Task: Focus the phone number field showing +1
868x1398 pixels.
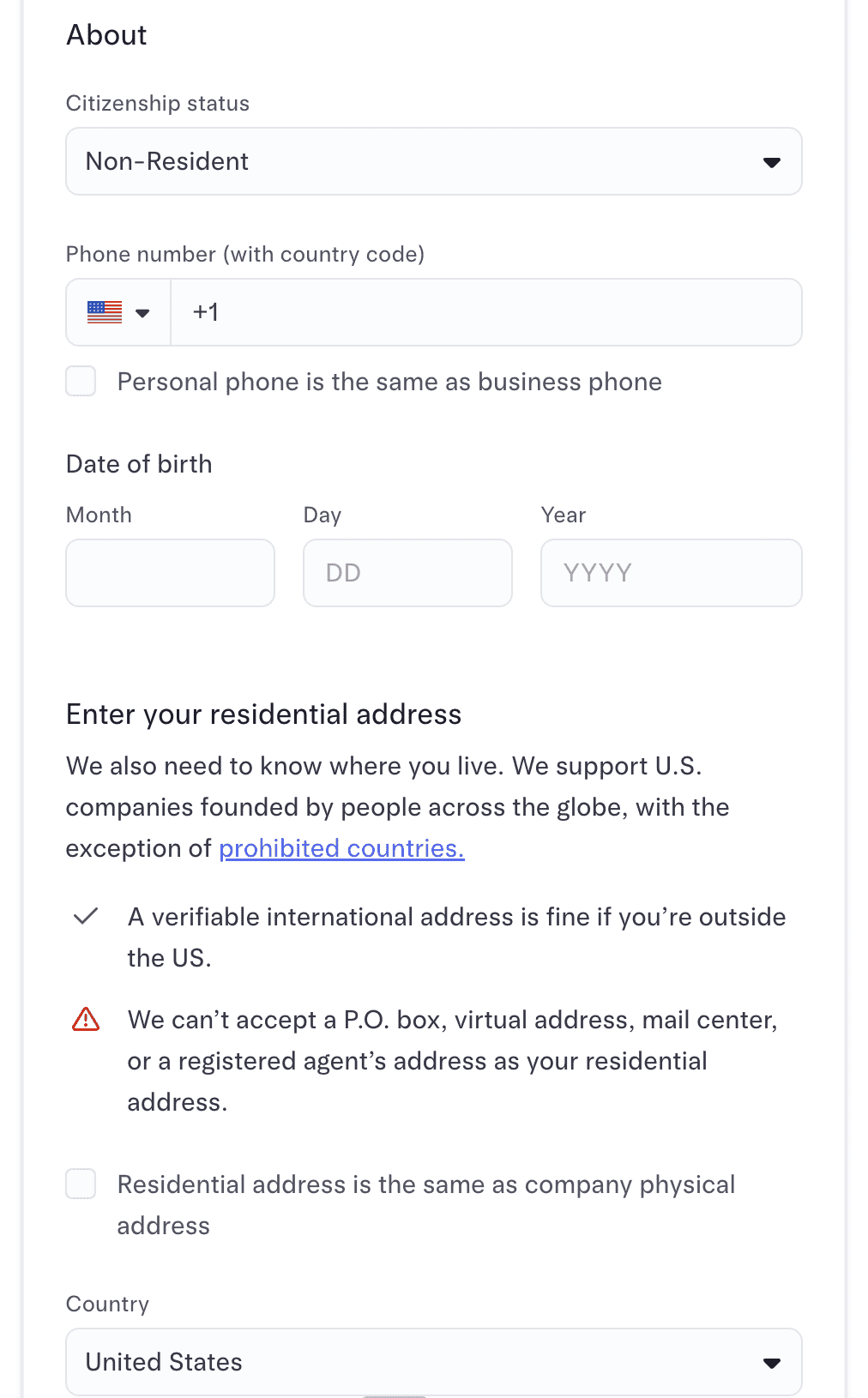Action: point(485,312)
